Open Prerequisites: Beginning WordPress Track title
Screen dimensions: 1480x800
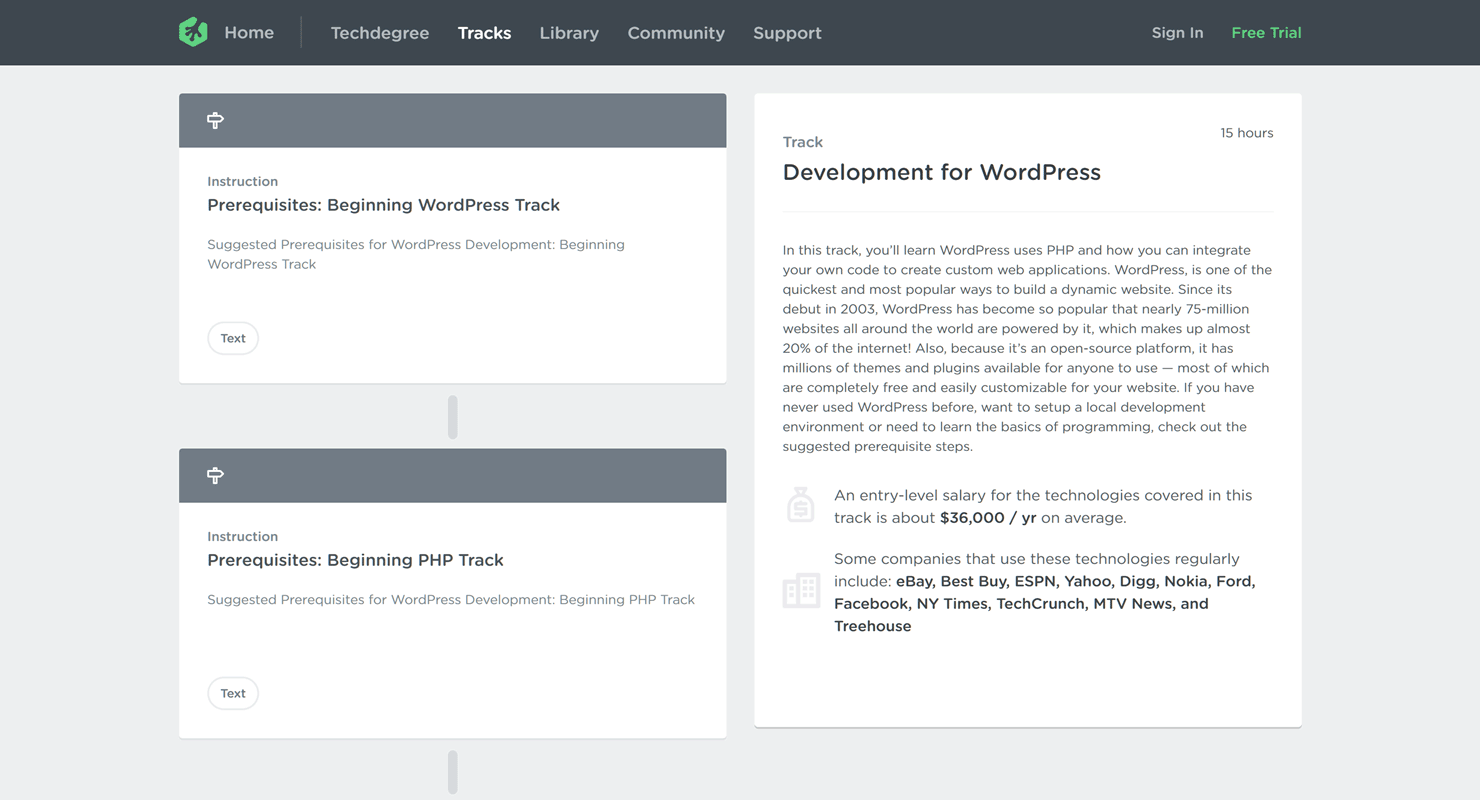(x=383, y=205)
